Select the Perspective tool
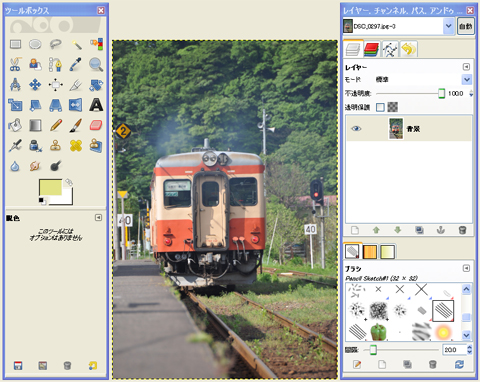Viewport: 480px width, 382px height. 56,105
